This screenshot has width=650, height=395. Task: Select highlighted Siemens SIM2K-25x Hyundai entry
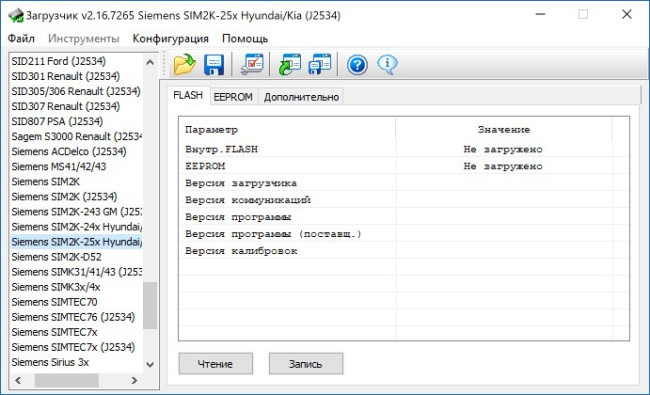coord(76,242)
